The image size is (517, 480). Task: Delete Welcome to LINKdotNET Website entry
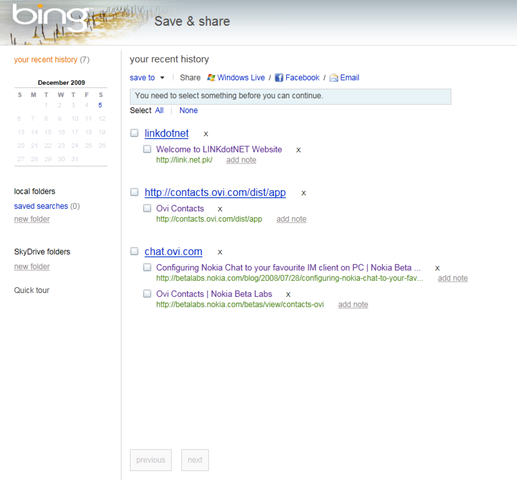point(298,150)
